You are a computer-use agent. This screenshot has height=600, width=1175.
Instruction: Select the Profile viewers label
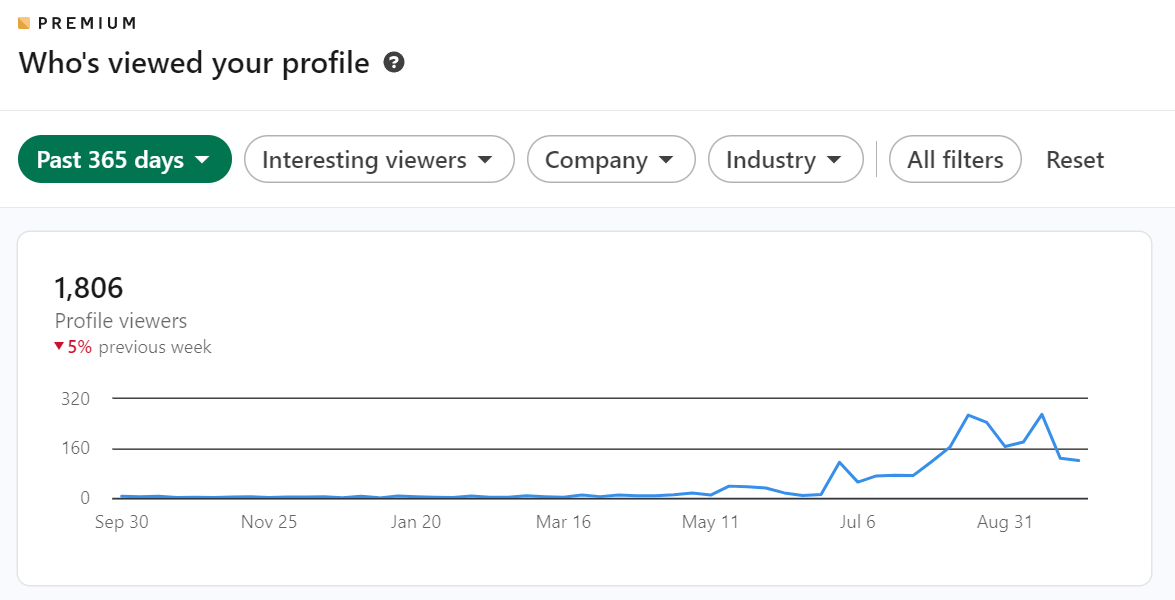(x=121, y=321)
